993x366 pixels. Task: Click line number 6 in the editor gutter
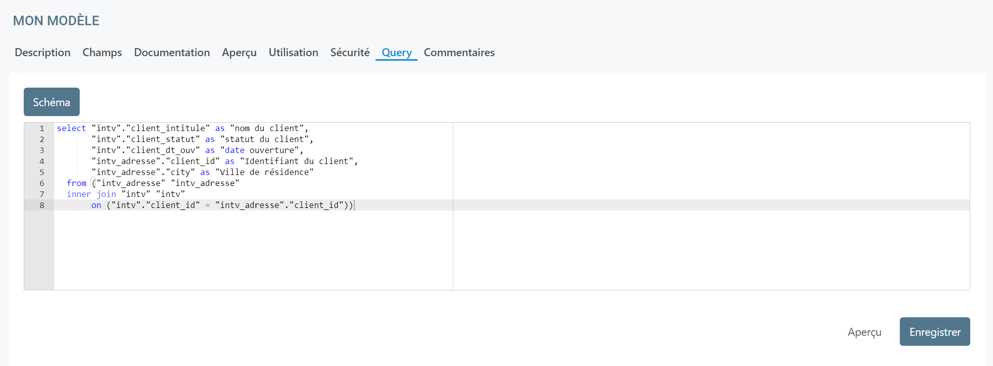tap(42, 183)
